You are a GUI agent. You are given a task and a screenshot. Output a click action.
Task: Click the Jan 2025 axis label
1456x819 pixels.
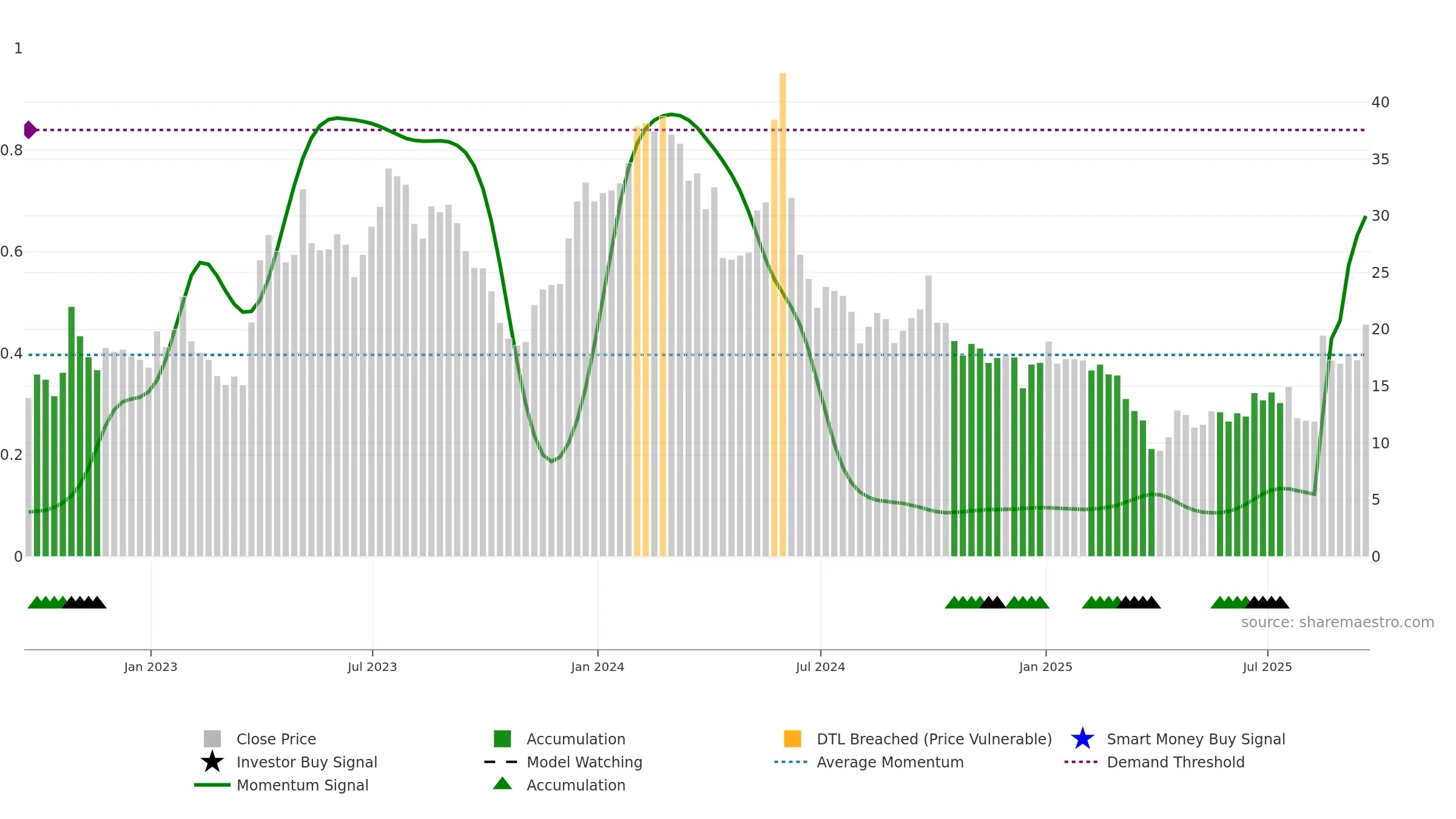pos(1046,667)
